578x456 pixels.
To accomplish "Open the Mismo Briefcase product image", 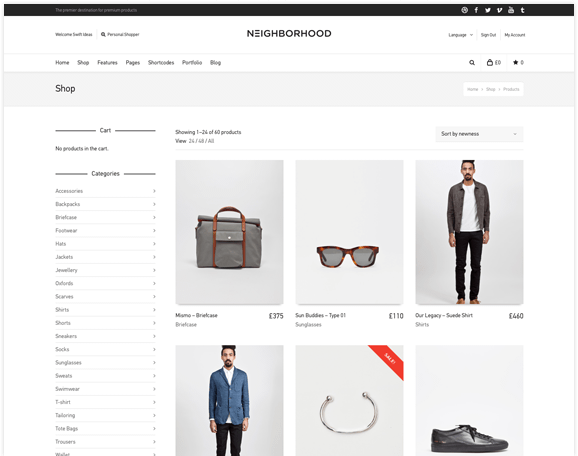I will point(229,232).
